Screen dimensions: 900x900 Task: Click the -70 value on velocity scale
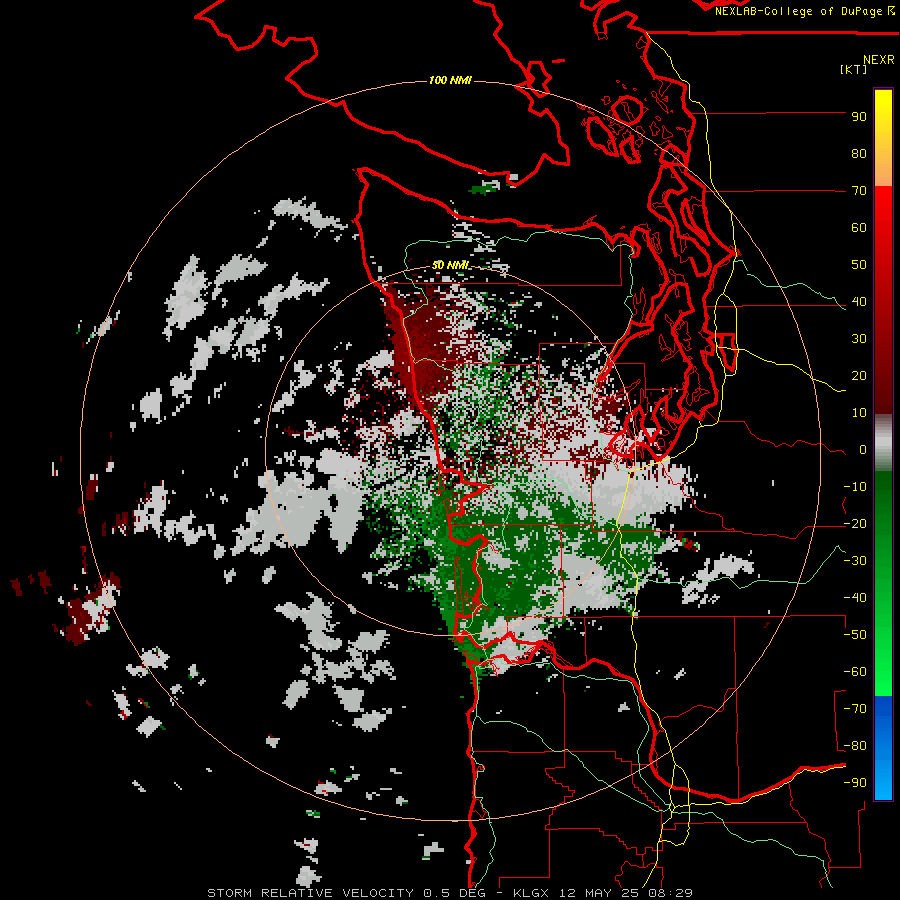[855, 709]
